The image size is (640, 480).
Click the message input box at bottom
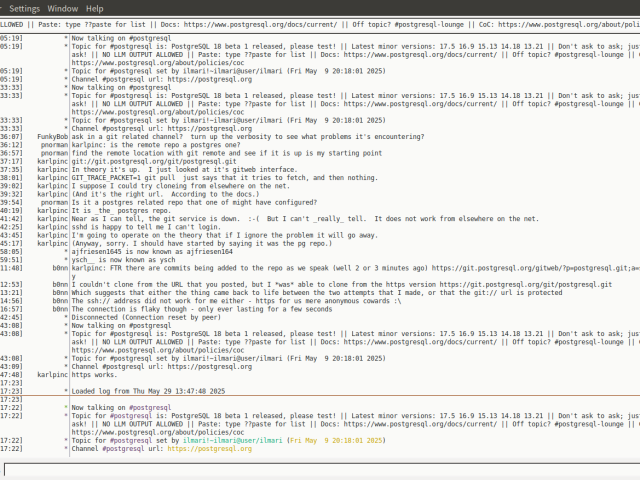[x=320, y=469]
